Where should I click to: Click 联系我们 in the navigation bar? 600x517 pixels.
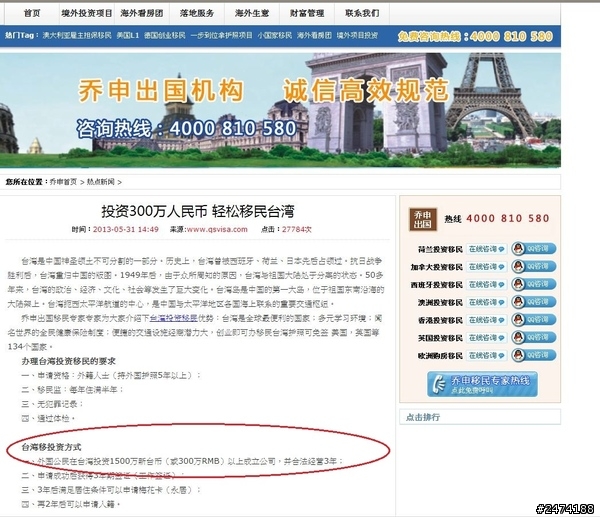coord(362,13)
